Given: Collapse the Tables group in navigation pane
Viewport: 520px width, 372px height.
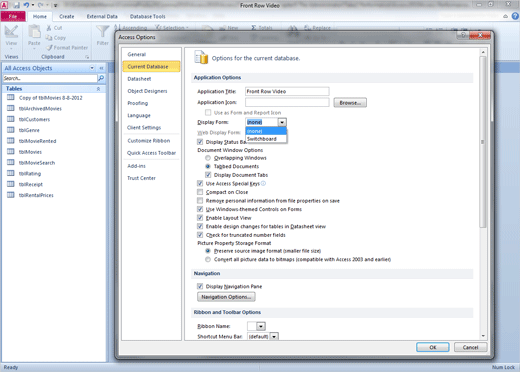Looking at the screenshot, I should pyautogui.click(x=98, y=89).
